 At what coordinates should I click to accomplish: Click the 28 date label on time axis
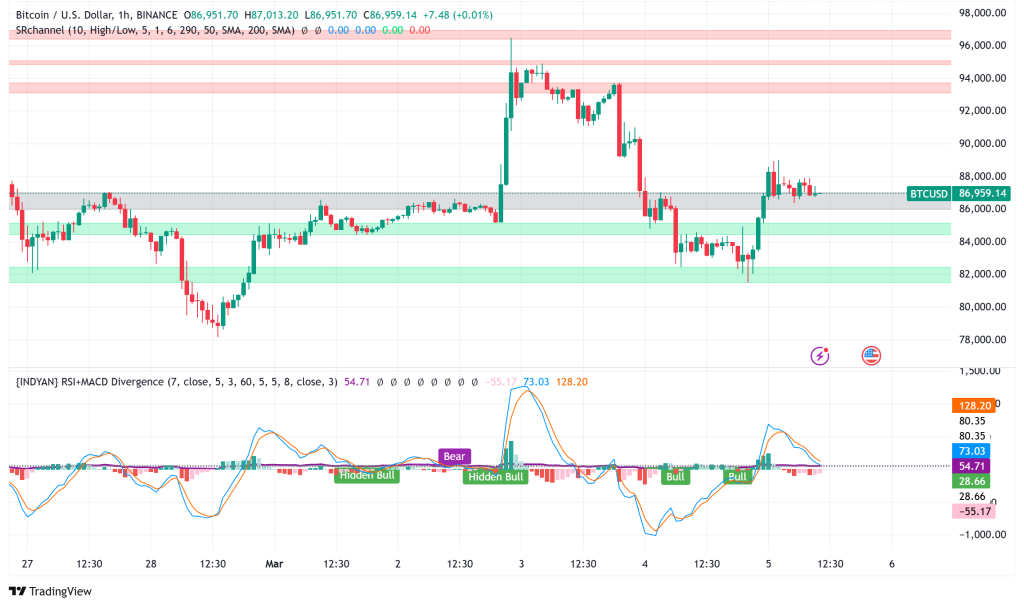pyautogui.click(x=151, y=563)
